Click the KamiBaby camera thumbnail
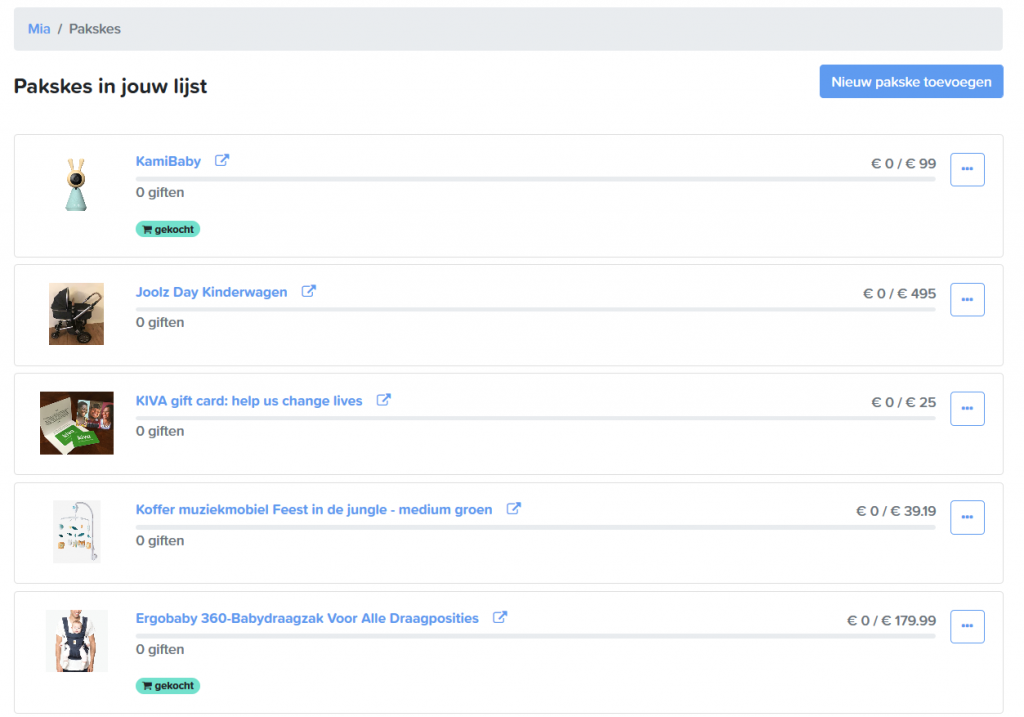 click(x=76, y=184)
